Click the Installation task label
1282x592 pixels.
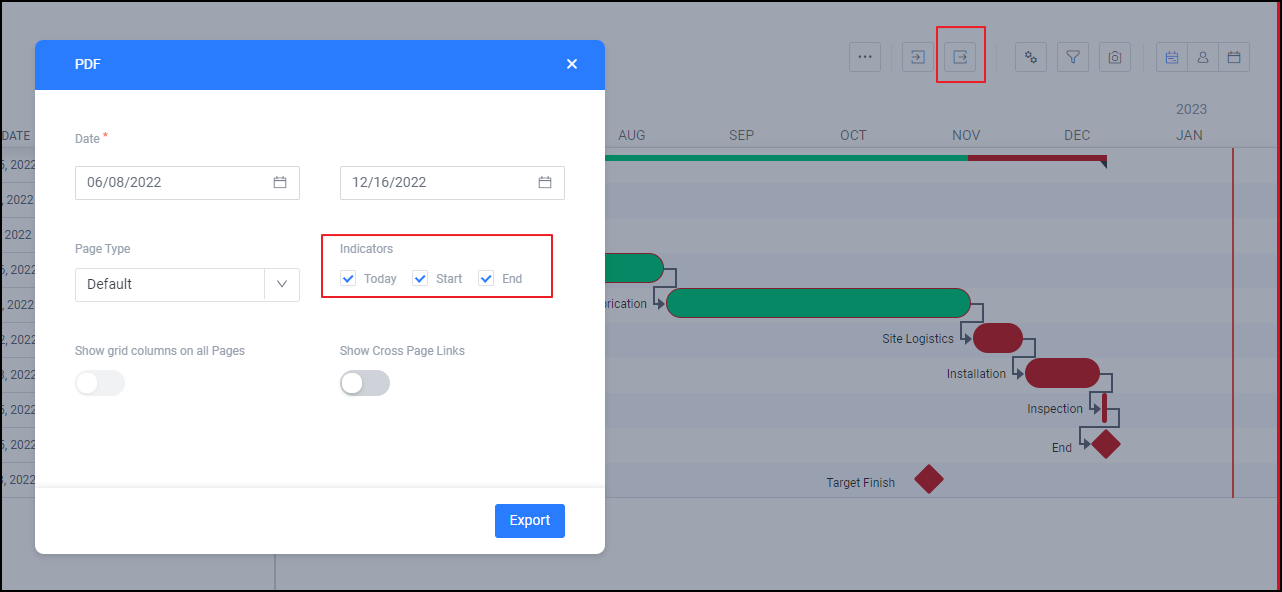click(x=976, y=374)
